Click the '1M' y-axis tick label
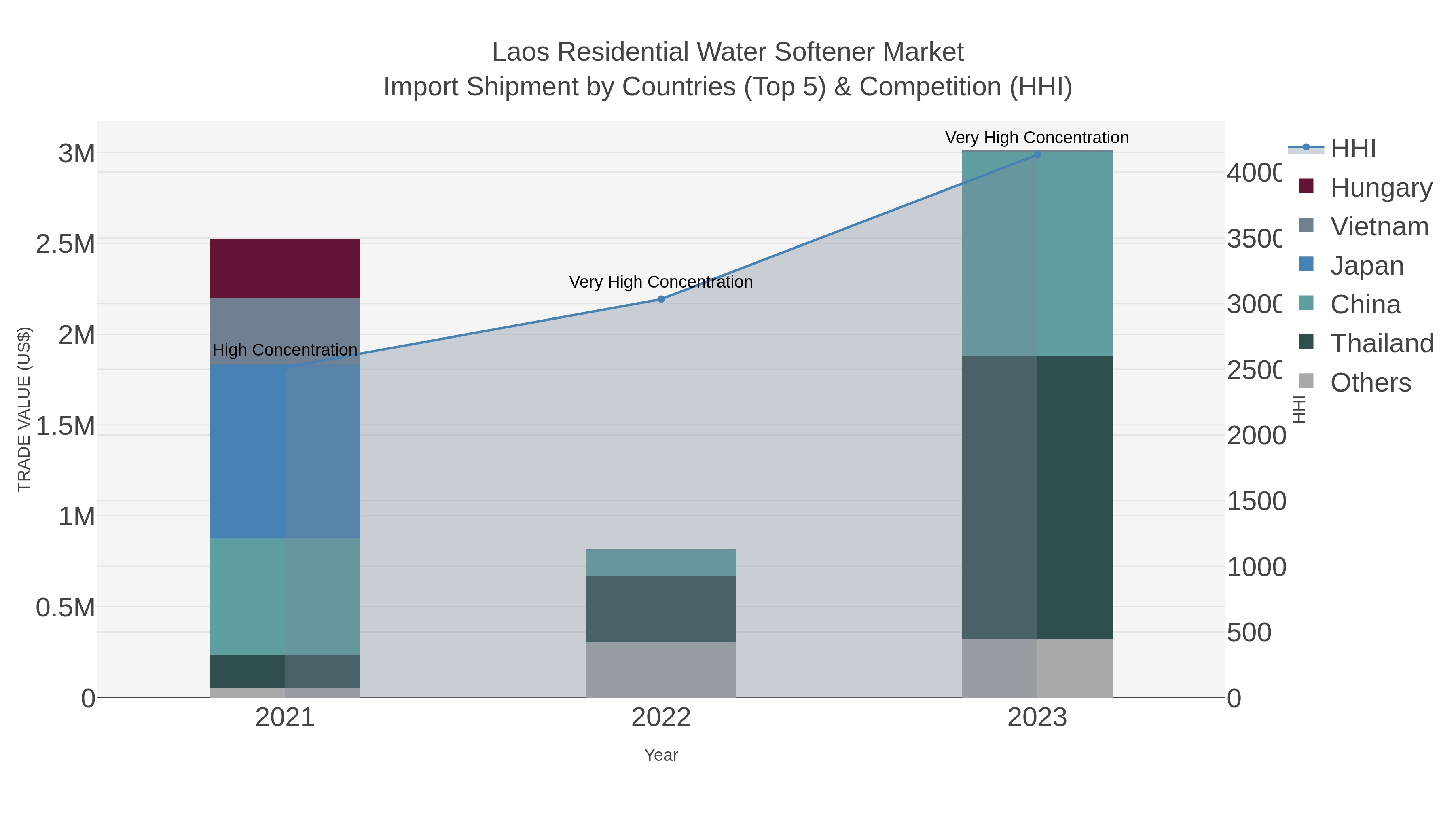1456x819 pixels. pos(77,516)
